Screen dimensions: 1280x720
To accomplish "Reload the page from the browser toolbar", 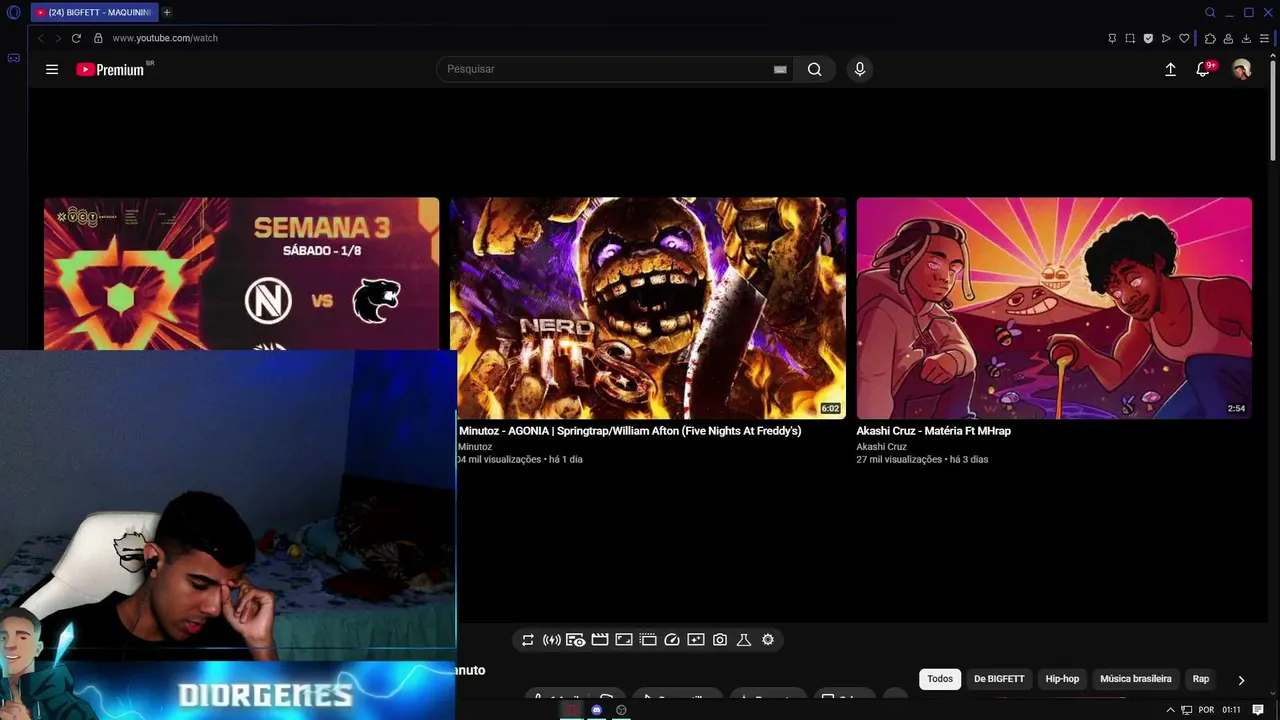I will (x=76, y=38).
